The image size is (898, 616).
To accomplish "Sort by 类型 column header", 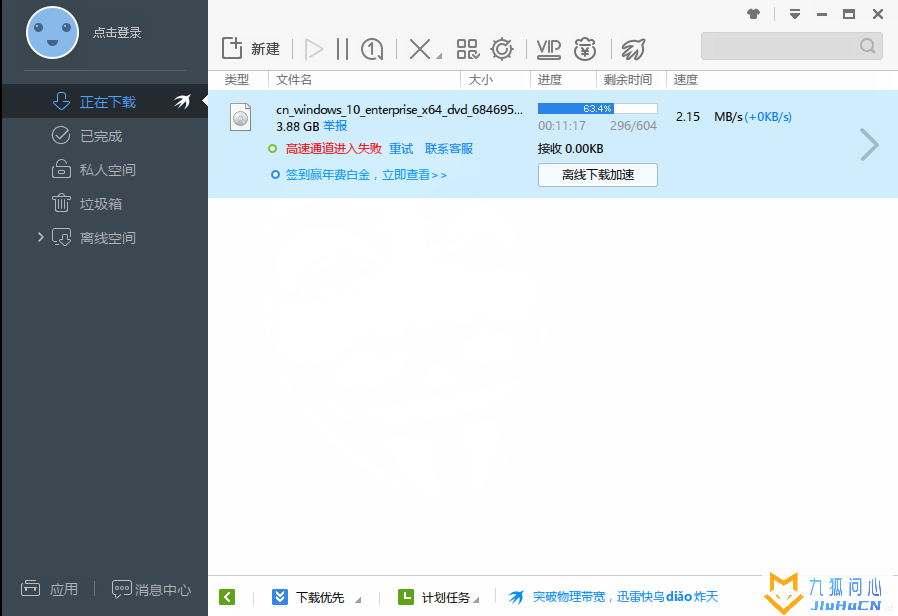I will tap(237, 80).
